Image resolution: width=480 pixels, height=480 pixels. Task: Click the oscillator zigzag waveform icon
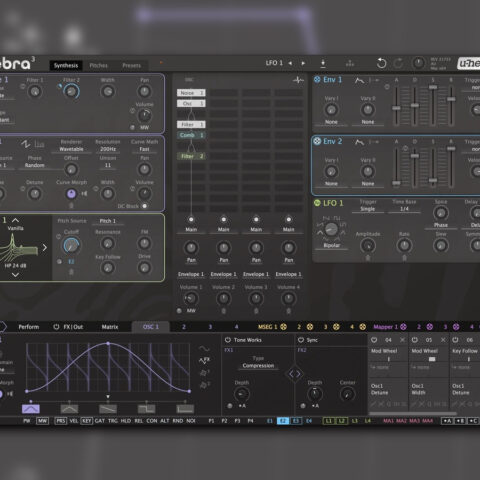pos(26,144)
